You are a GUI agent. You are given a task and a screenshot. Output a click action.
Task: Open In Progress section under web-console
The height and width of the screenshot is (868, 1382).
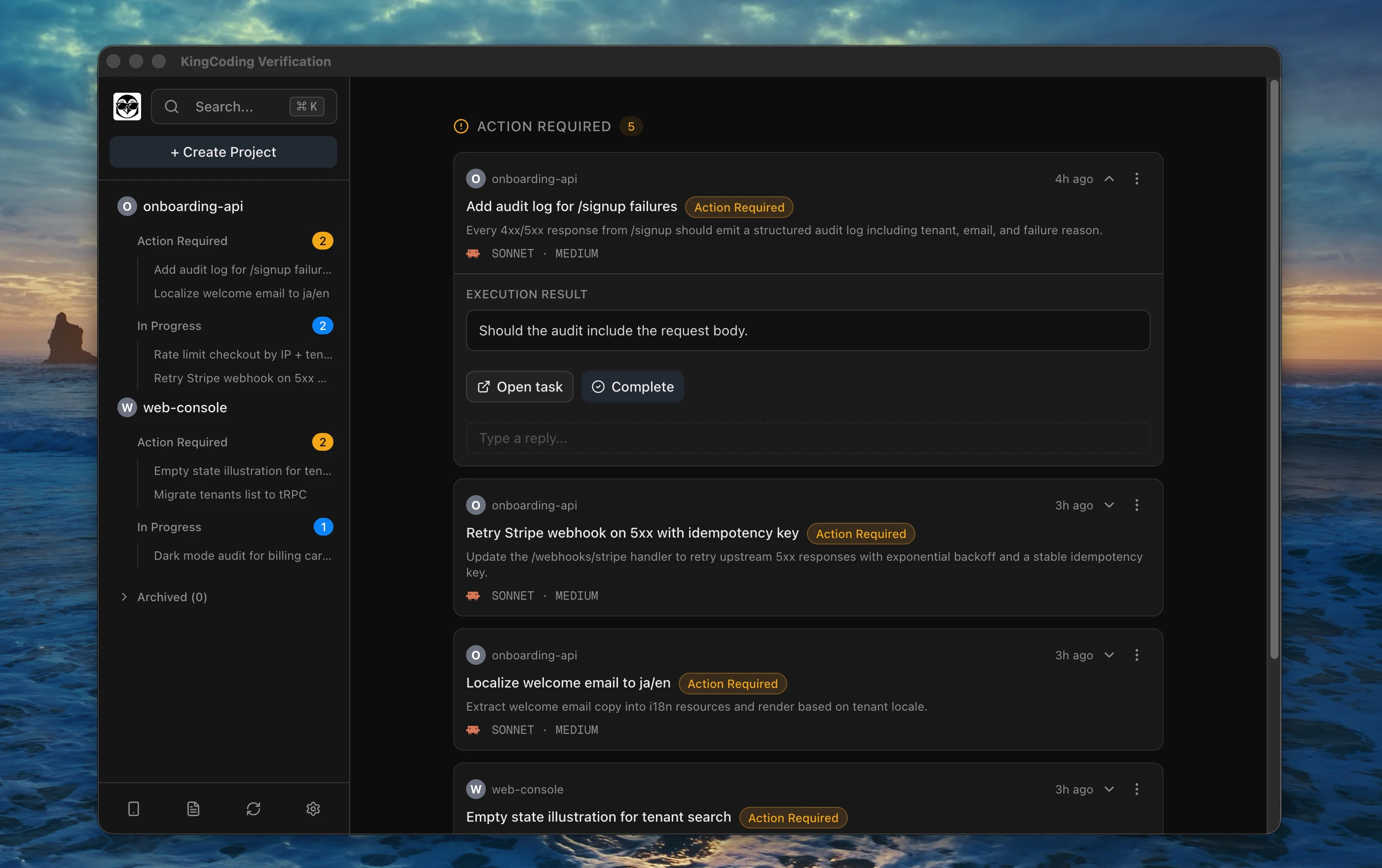pos(169,527)
